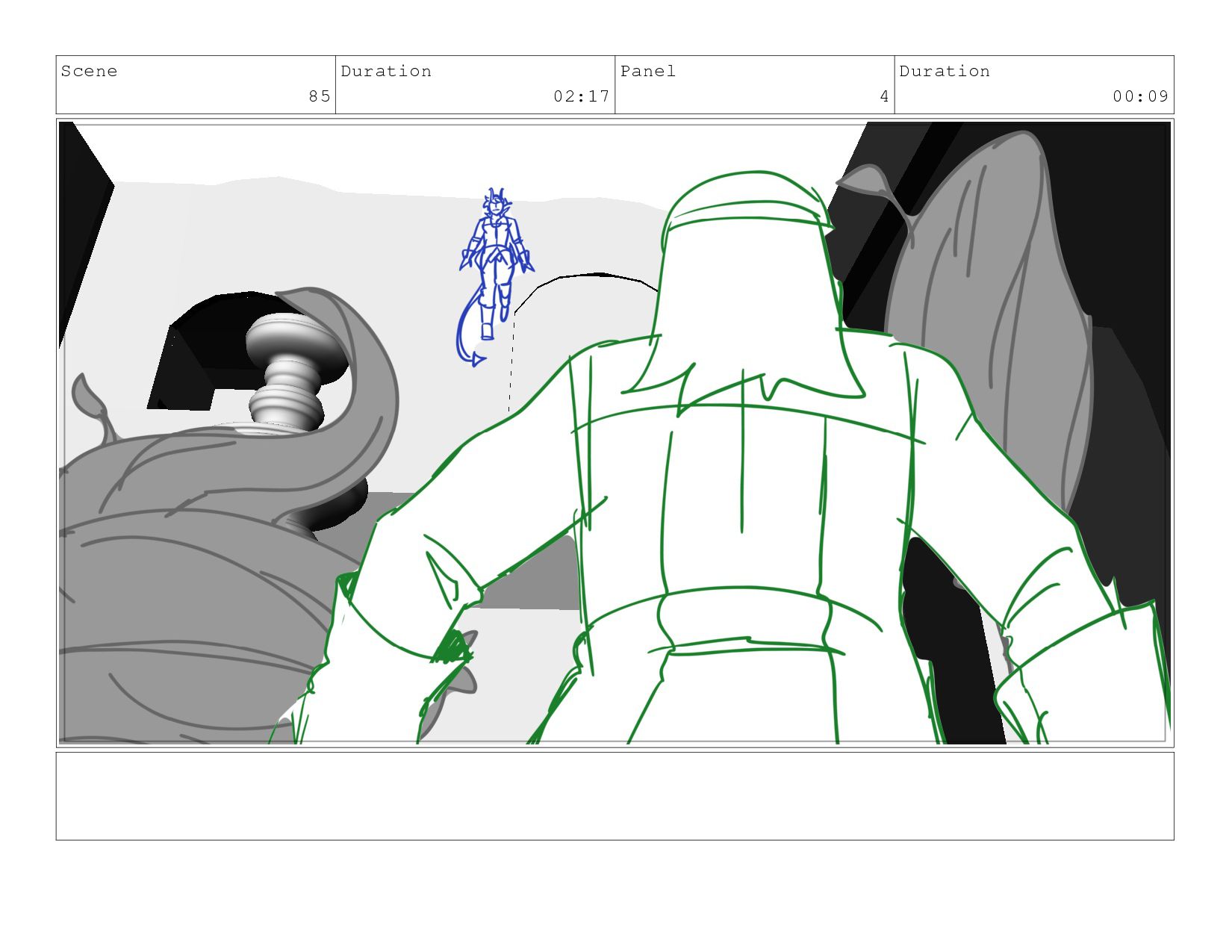Click the first 'Duration' label beside Scene

click(386, 71)
